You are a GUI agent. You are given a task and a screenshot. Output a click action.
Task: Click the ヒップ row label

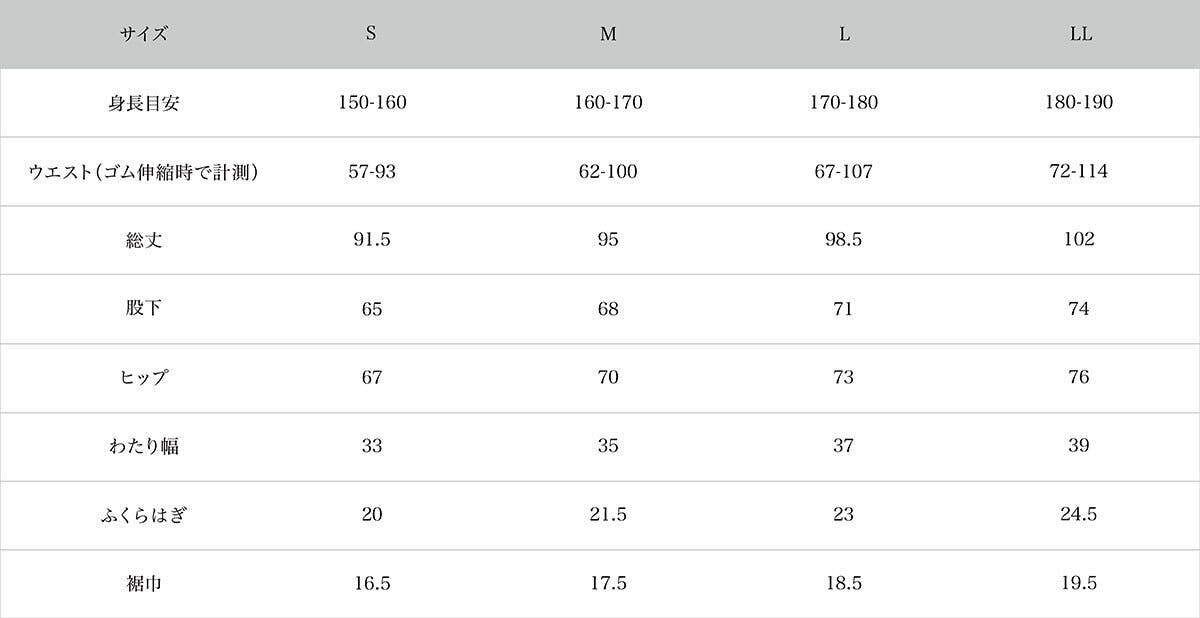point(146,378)
